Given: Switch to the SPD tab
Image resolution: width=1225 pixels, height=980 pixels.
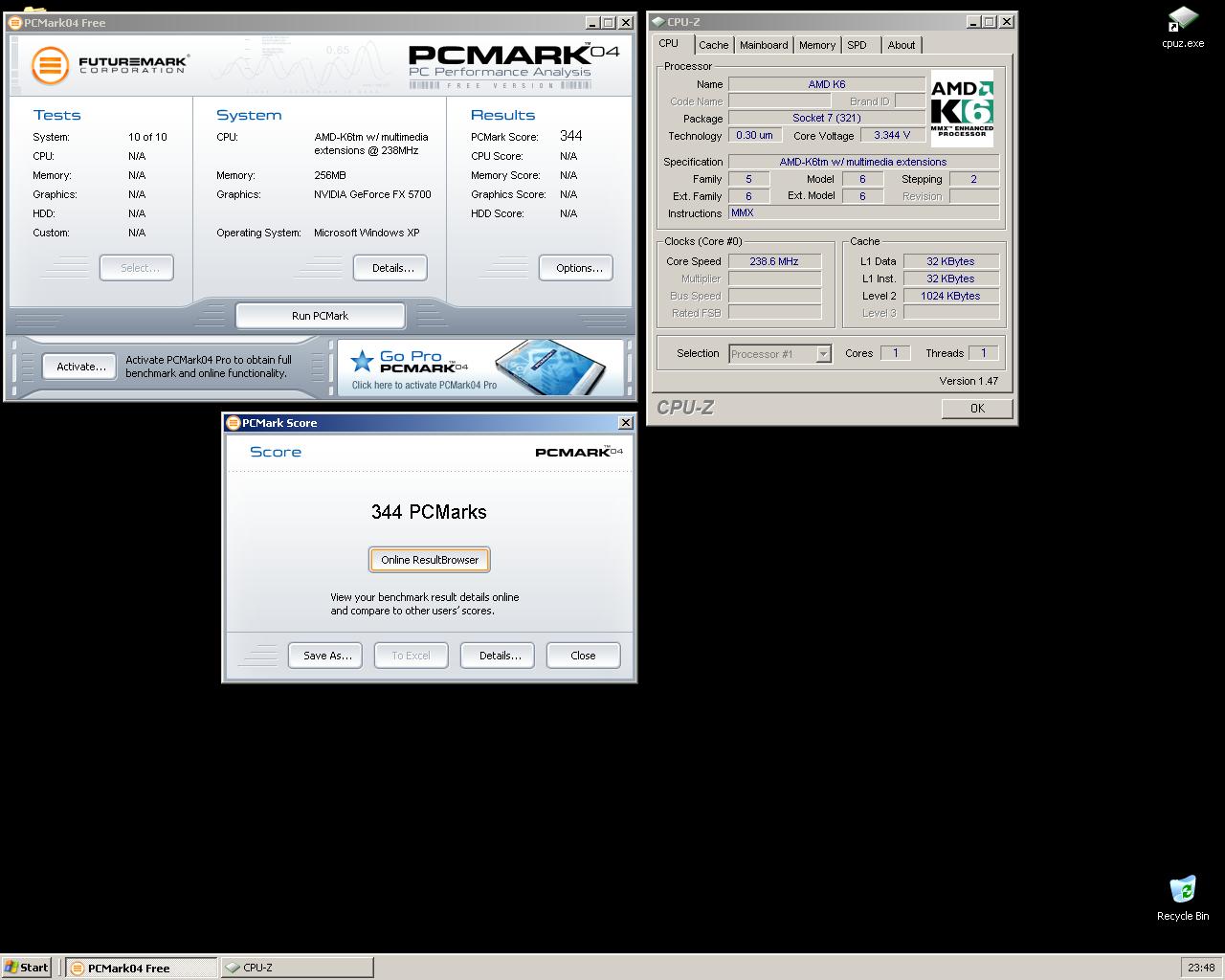Looking at the screenshot, I should [x=857, y=45].
